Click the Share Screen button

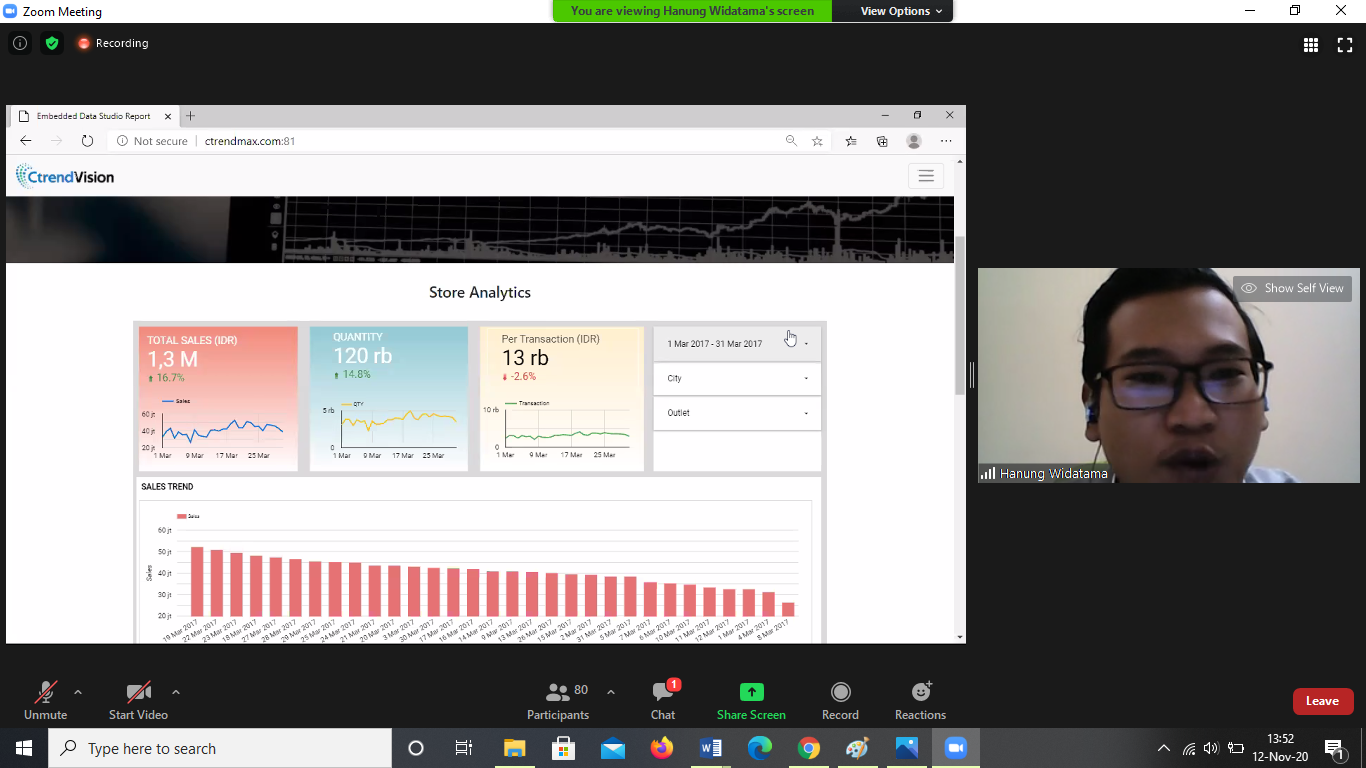pyautogui.click(x=751, y=701)
